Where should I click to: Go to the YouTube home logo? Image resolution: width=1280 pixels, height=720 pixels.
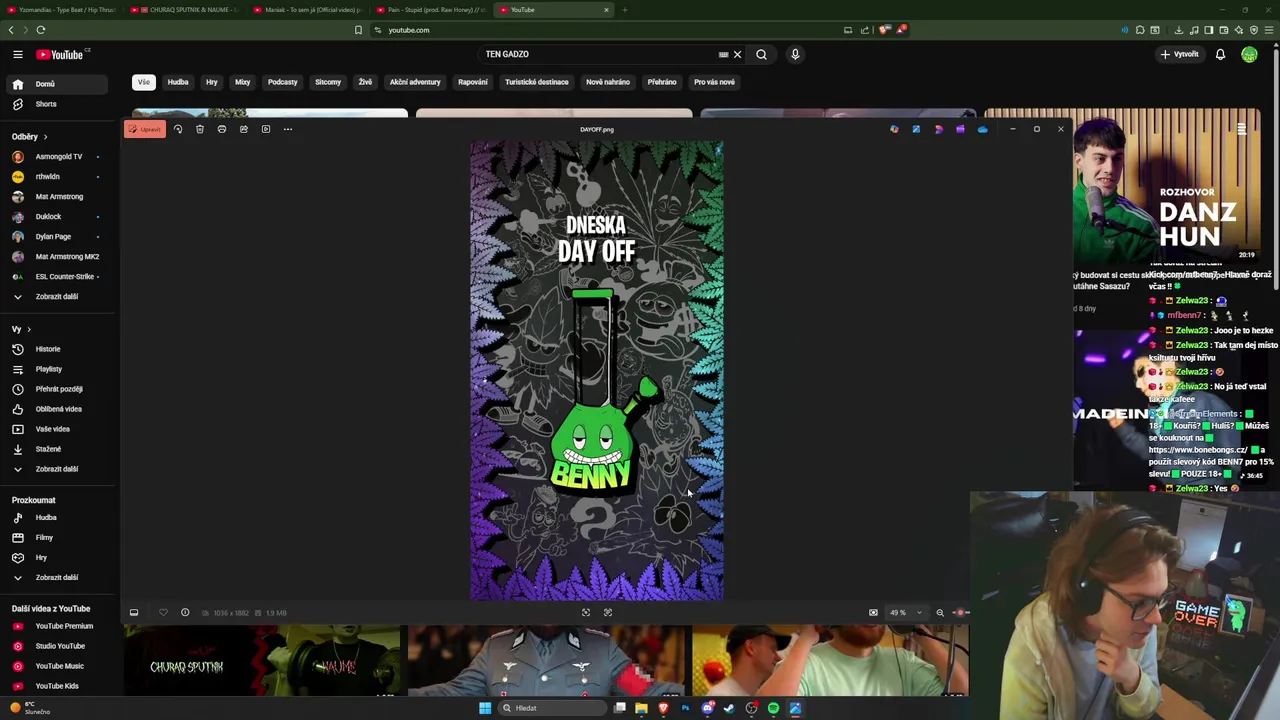click(61, 54)
